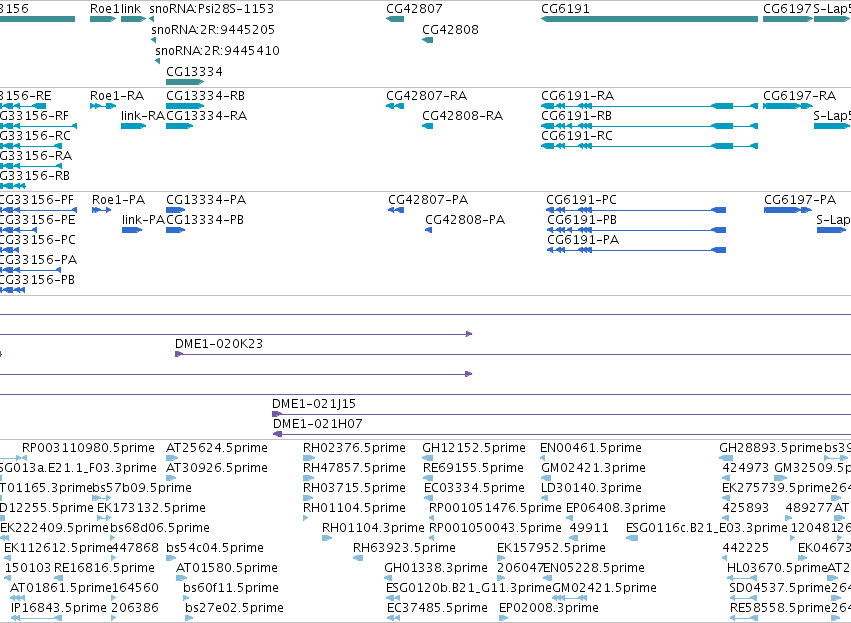Viewport: 851px width, 623px height.
Task: Select the CG33156-PE protein feature
Action: pos(18,230)
